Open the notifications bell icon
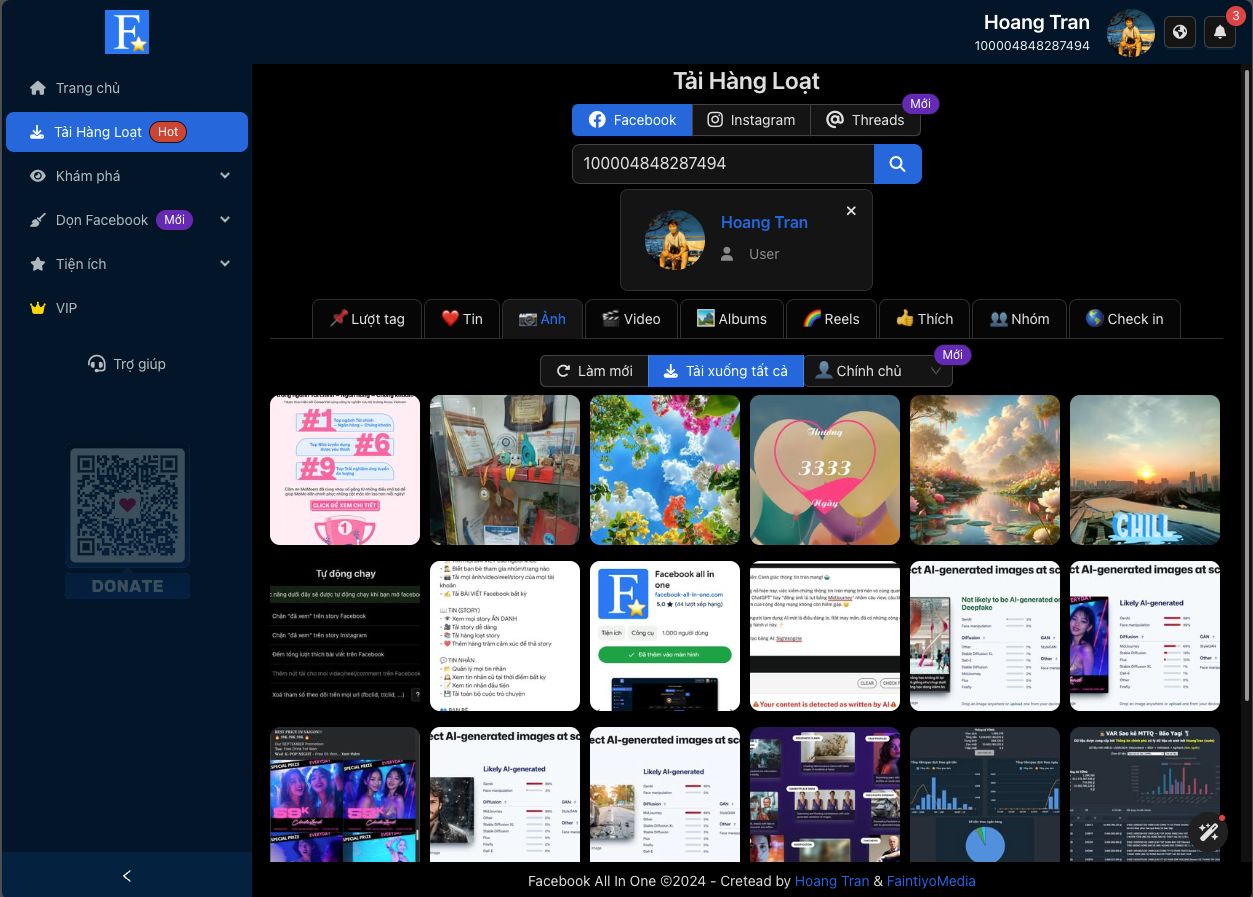The height and width of the screenshot is (897, 1253). click(x=1220, y=32)
